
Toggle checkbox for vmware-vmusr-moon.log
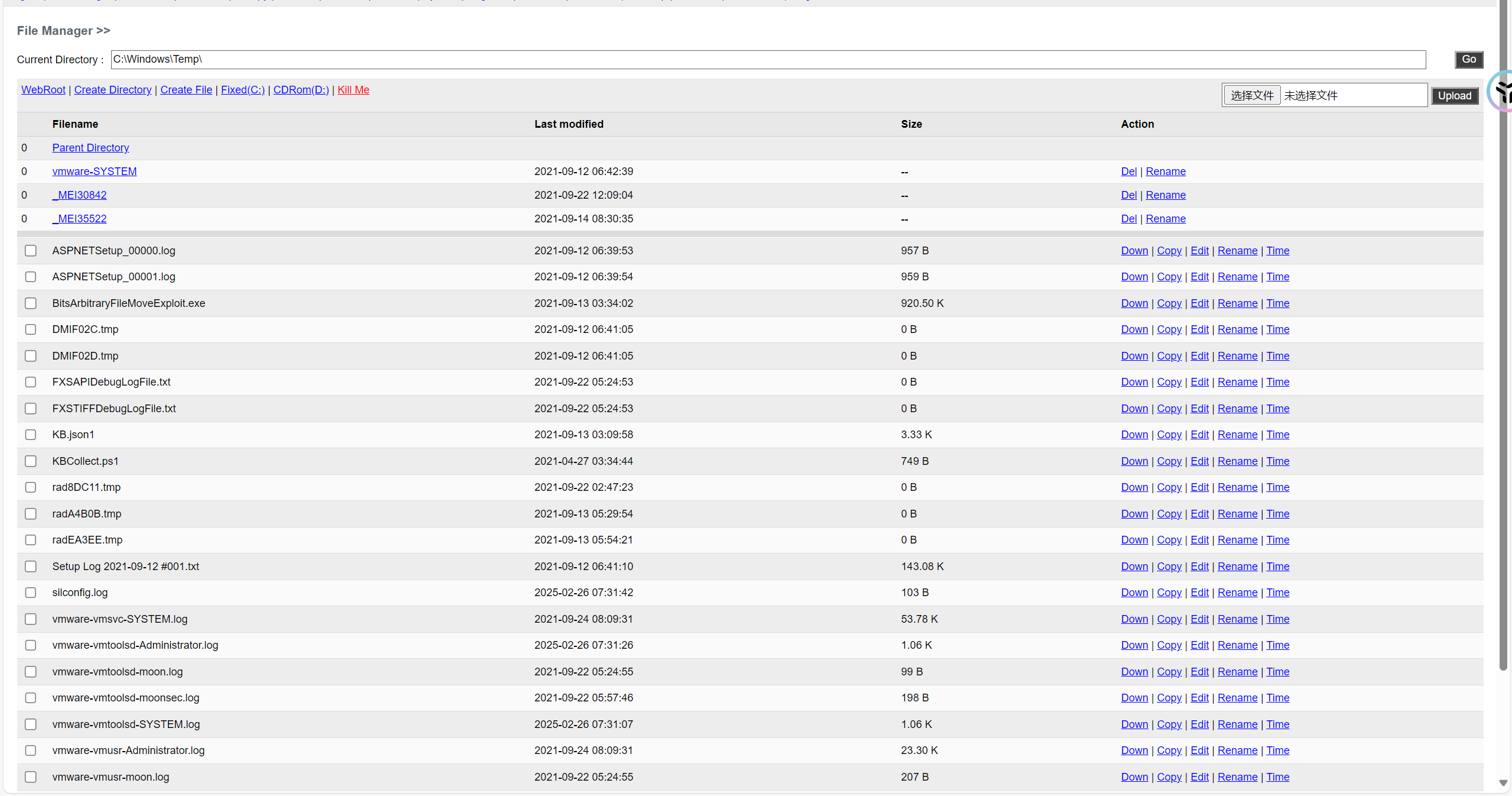31,777
